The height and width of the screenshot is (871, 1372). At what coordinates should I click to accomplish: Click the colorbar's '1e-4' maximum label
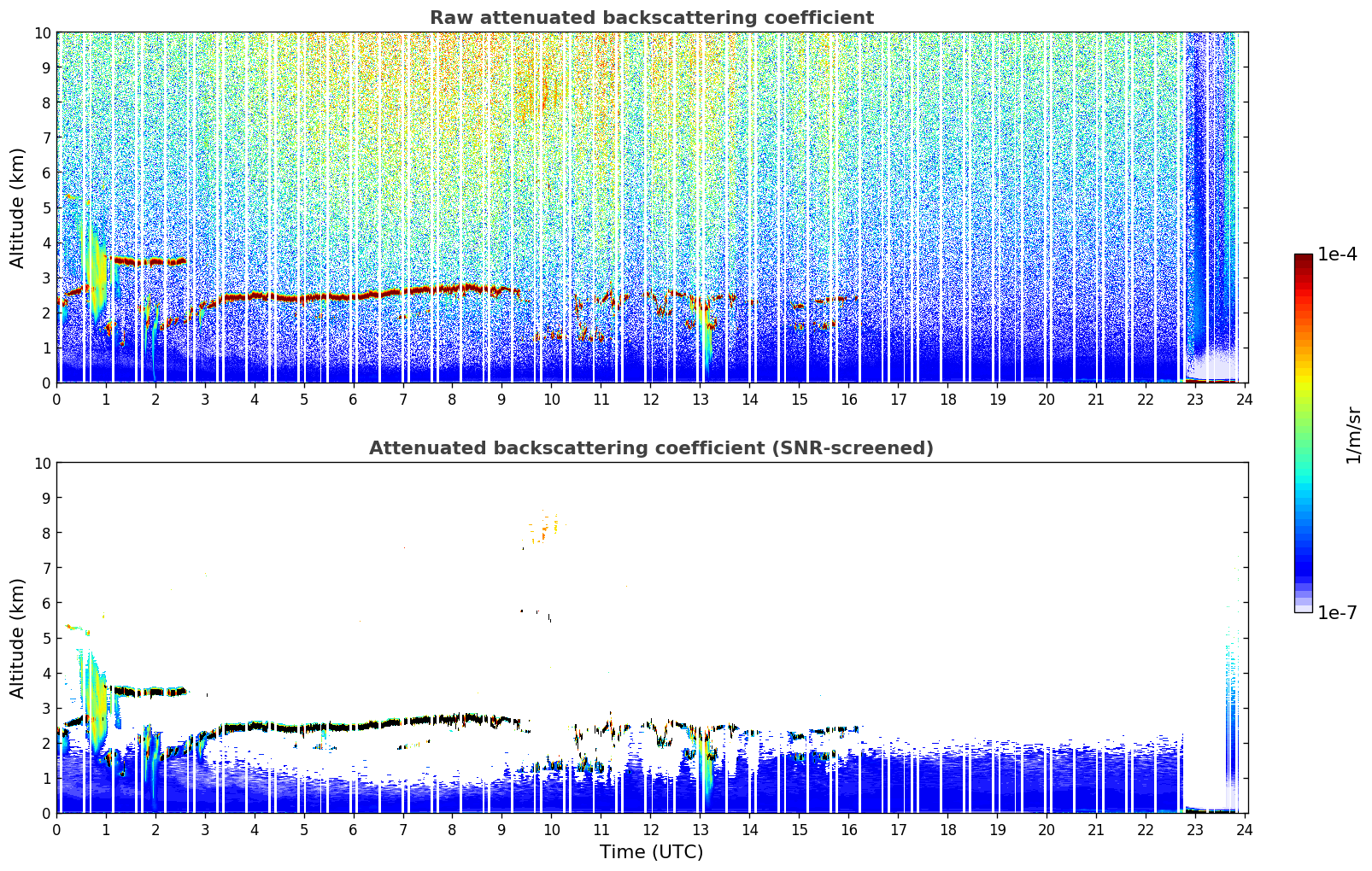[x=1337, y=254]
